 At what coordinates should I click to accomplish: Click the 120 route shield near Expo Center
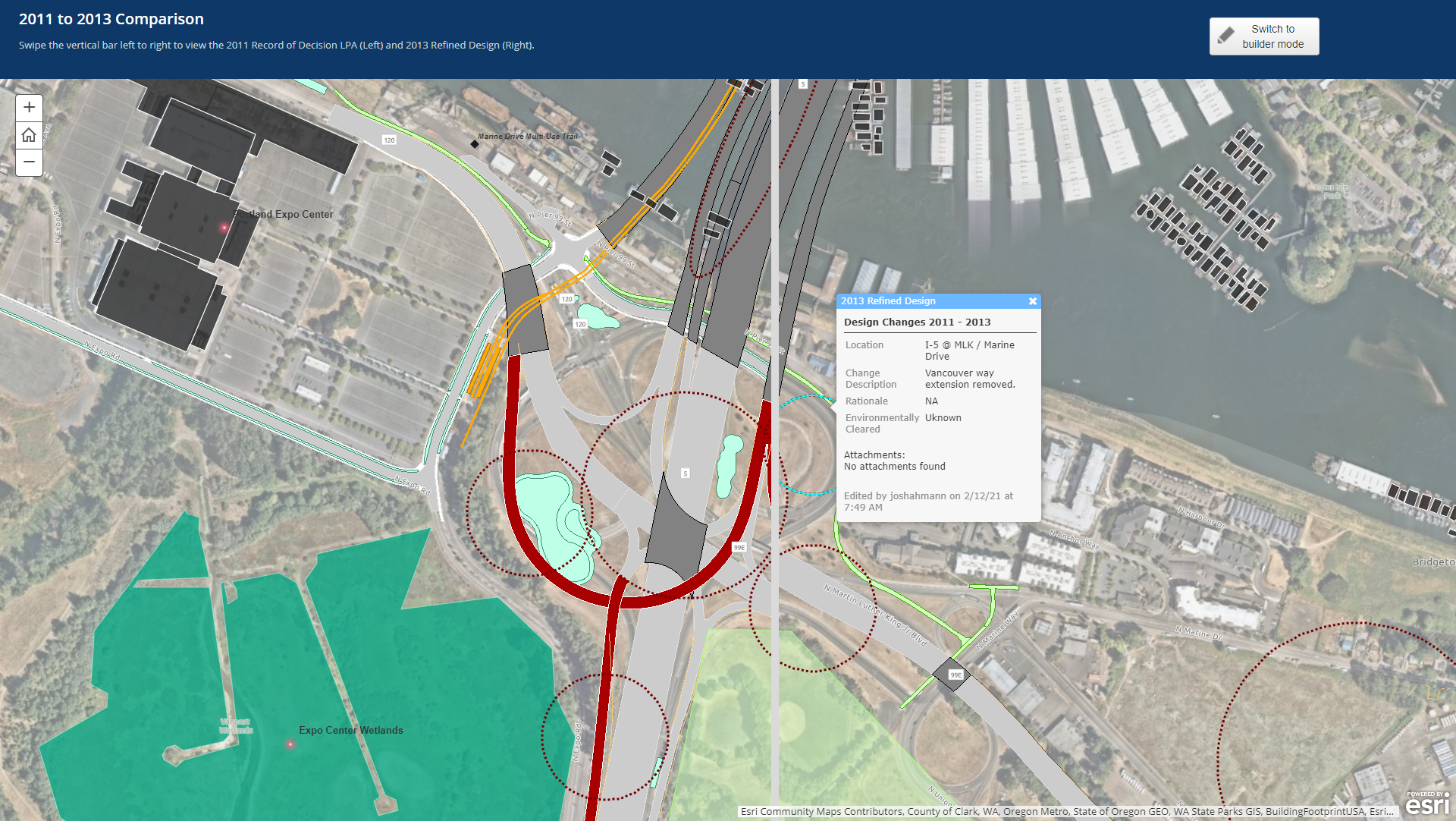[x=389, y=140]
